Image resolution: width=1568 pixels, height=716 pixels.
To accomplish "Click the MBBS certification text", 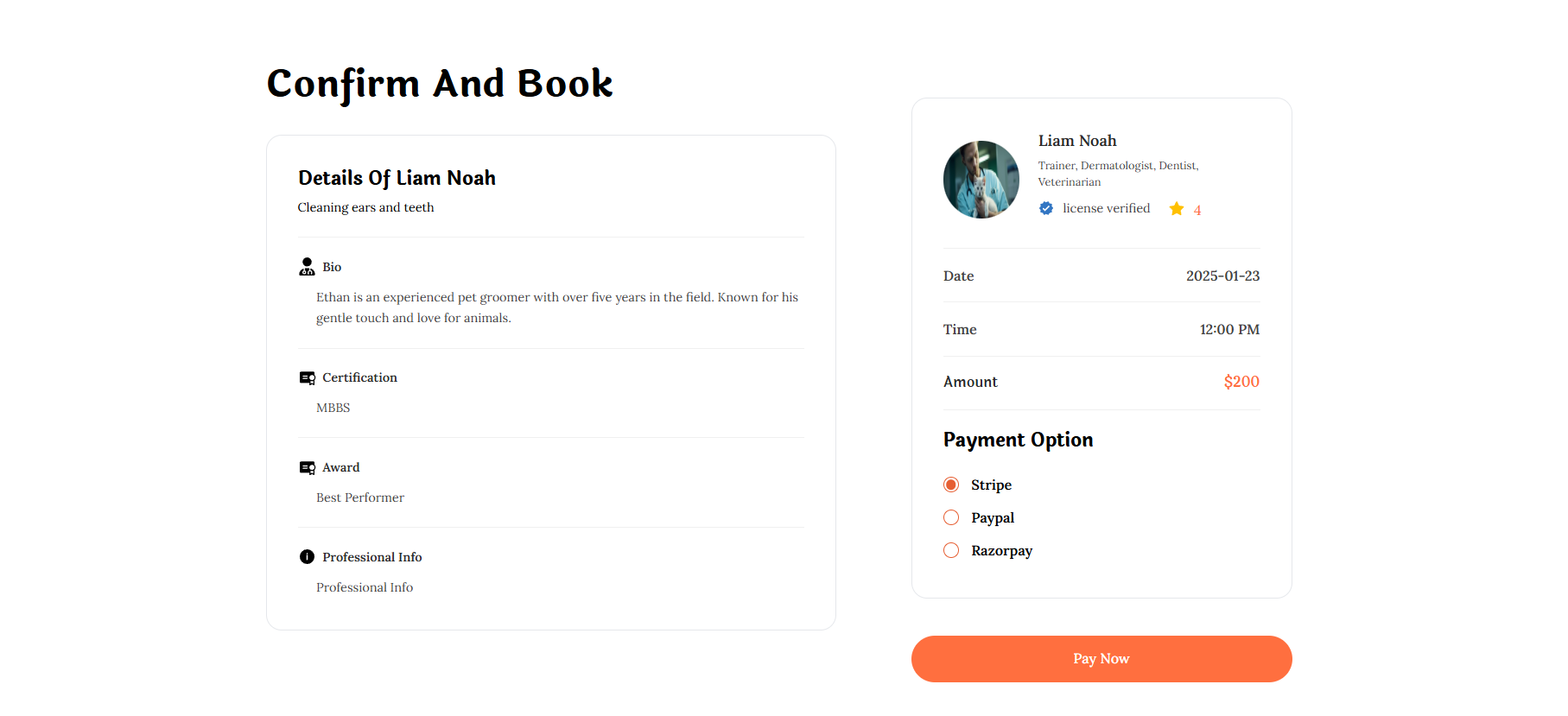I will (333, 408).
